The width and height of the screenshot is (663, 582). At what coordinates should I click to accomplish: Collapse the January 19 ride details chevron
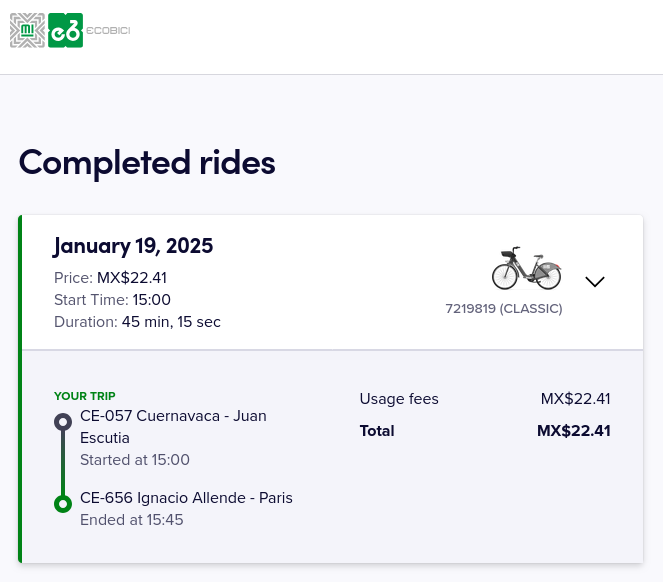pyautogui.click(x=595, y=282)
